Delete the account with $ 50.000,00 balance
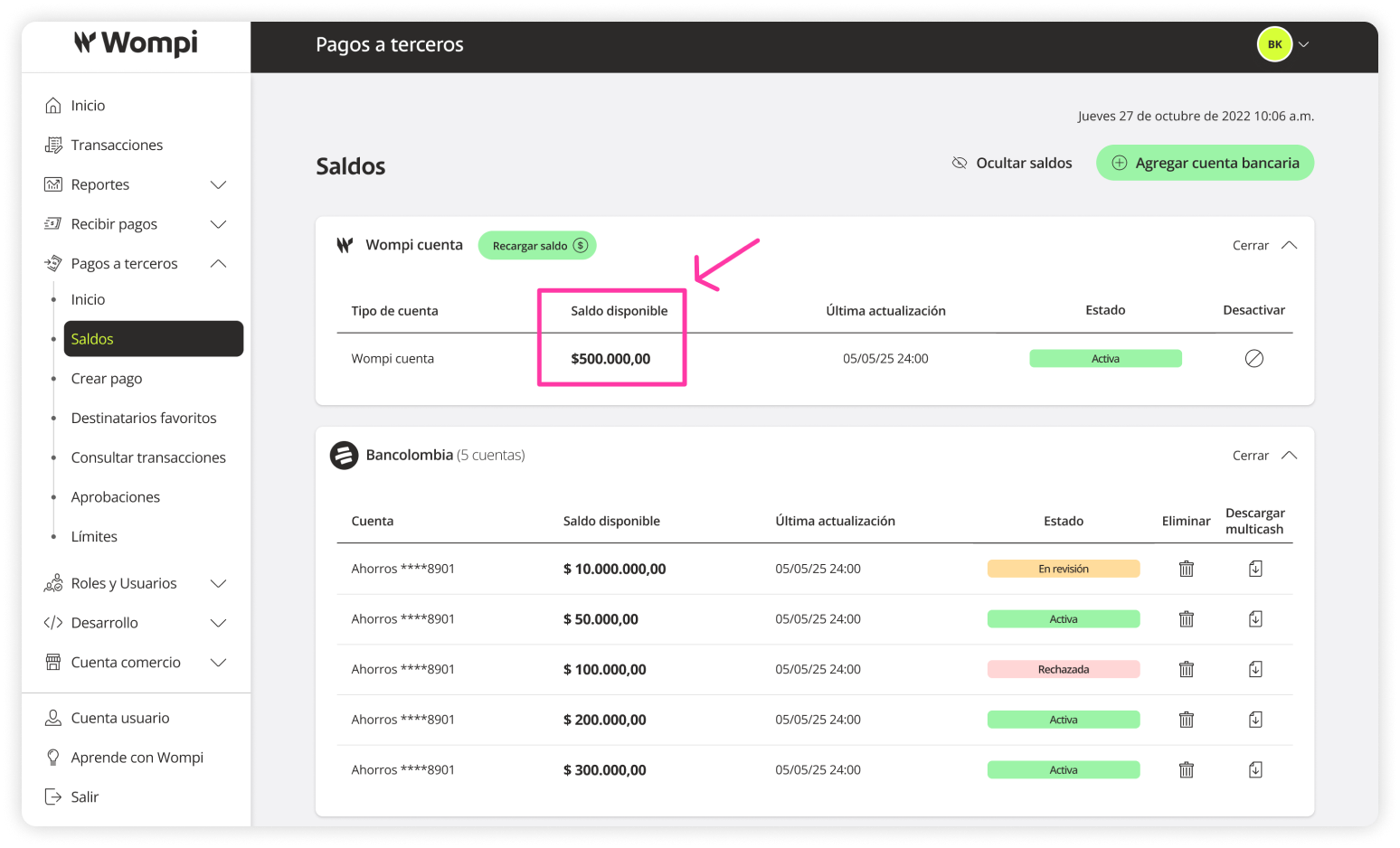The width and height of the screenshot is (1400, 848). [x=1187, y=619]
